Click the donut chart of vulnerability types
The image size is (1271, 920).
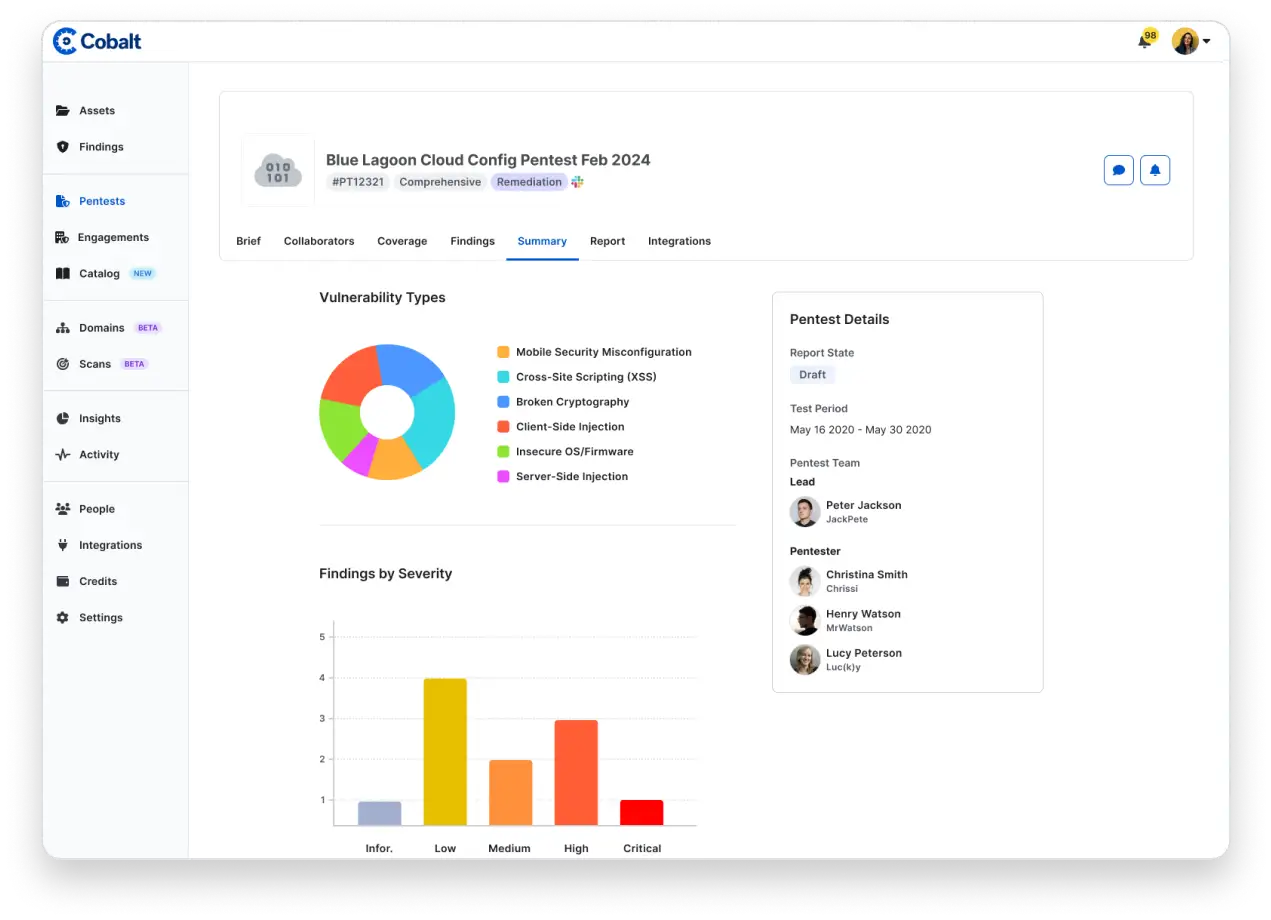click(x=387, y=412)
